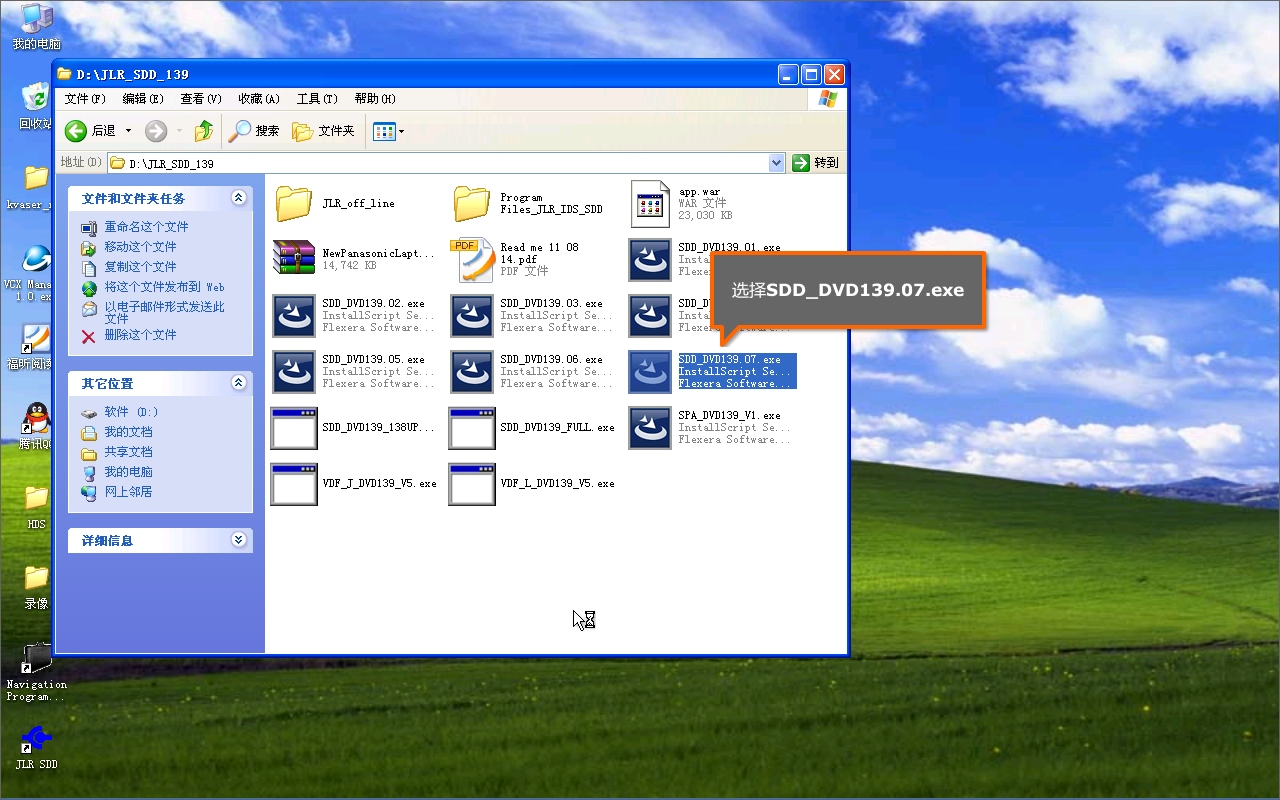Click the Back (后退) button

[91, 131]
